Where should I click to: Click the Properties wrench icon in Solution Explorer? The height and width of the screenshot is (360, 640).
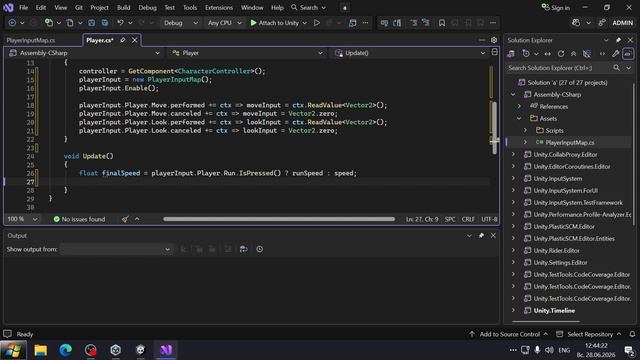pyautogui.click(x=616, y=54)
